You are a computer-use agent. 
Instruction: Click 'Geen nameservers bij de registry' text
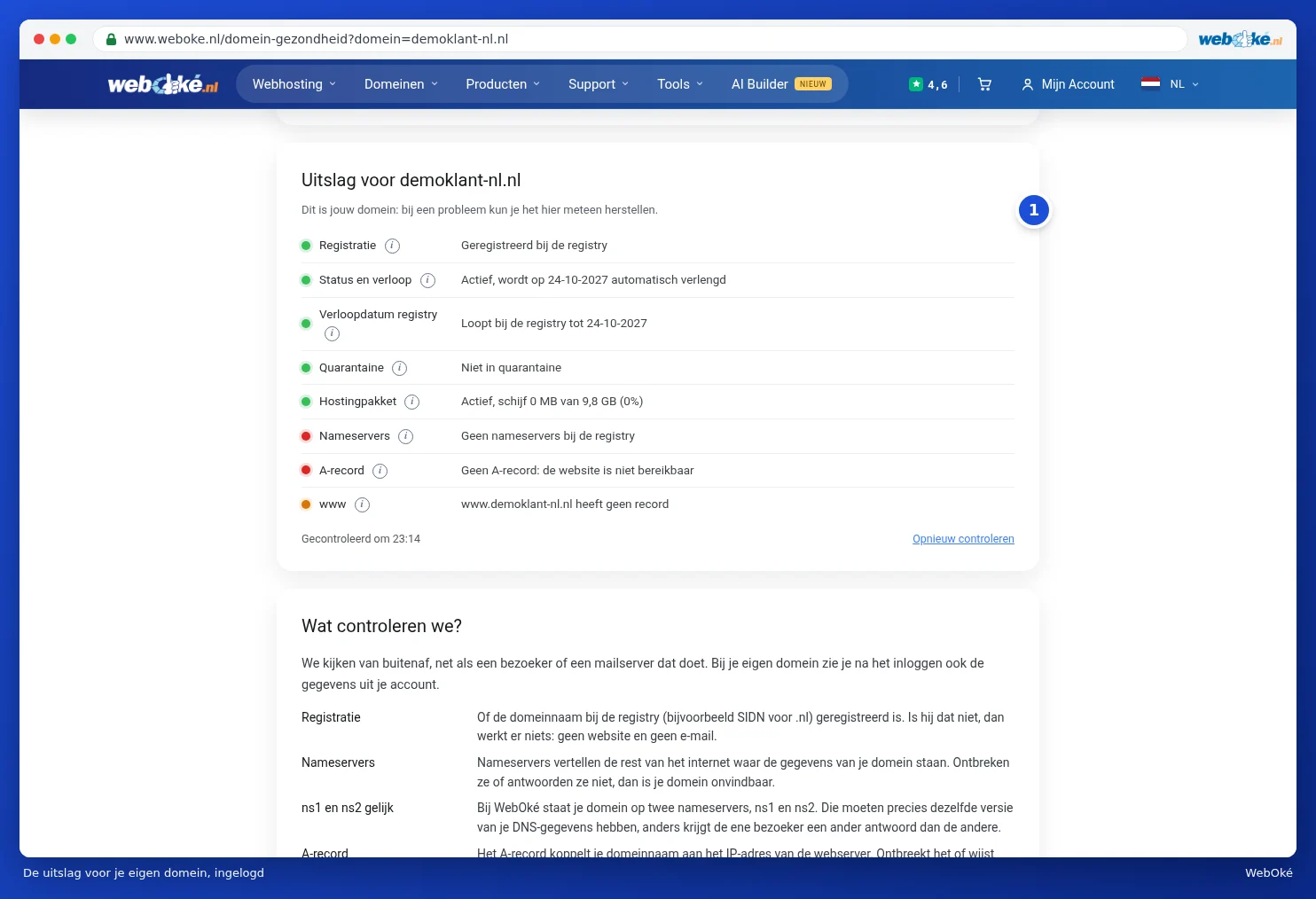(x=548, y=436)
